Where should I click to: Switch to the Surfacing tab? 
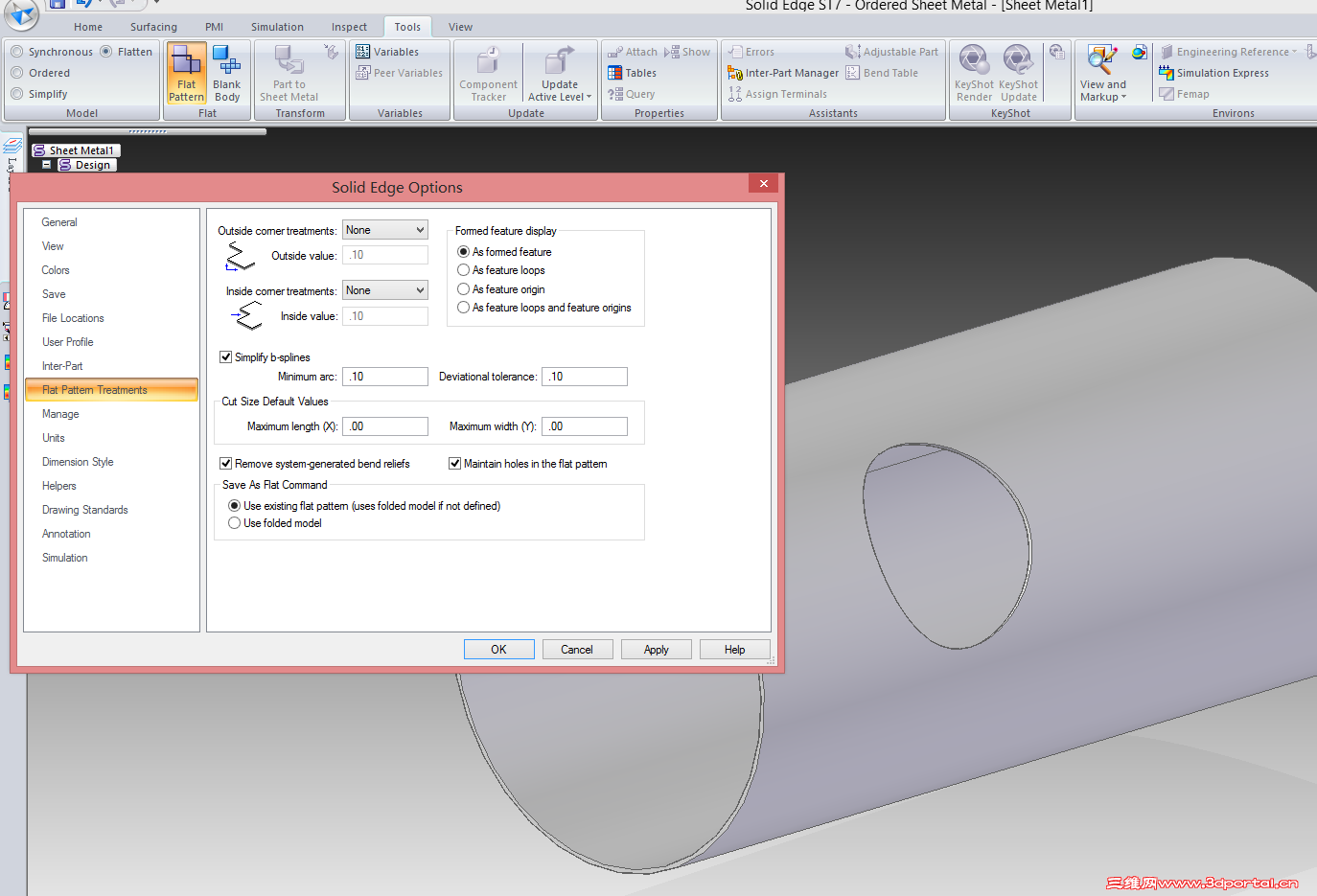tap(153, 27)
